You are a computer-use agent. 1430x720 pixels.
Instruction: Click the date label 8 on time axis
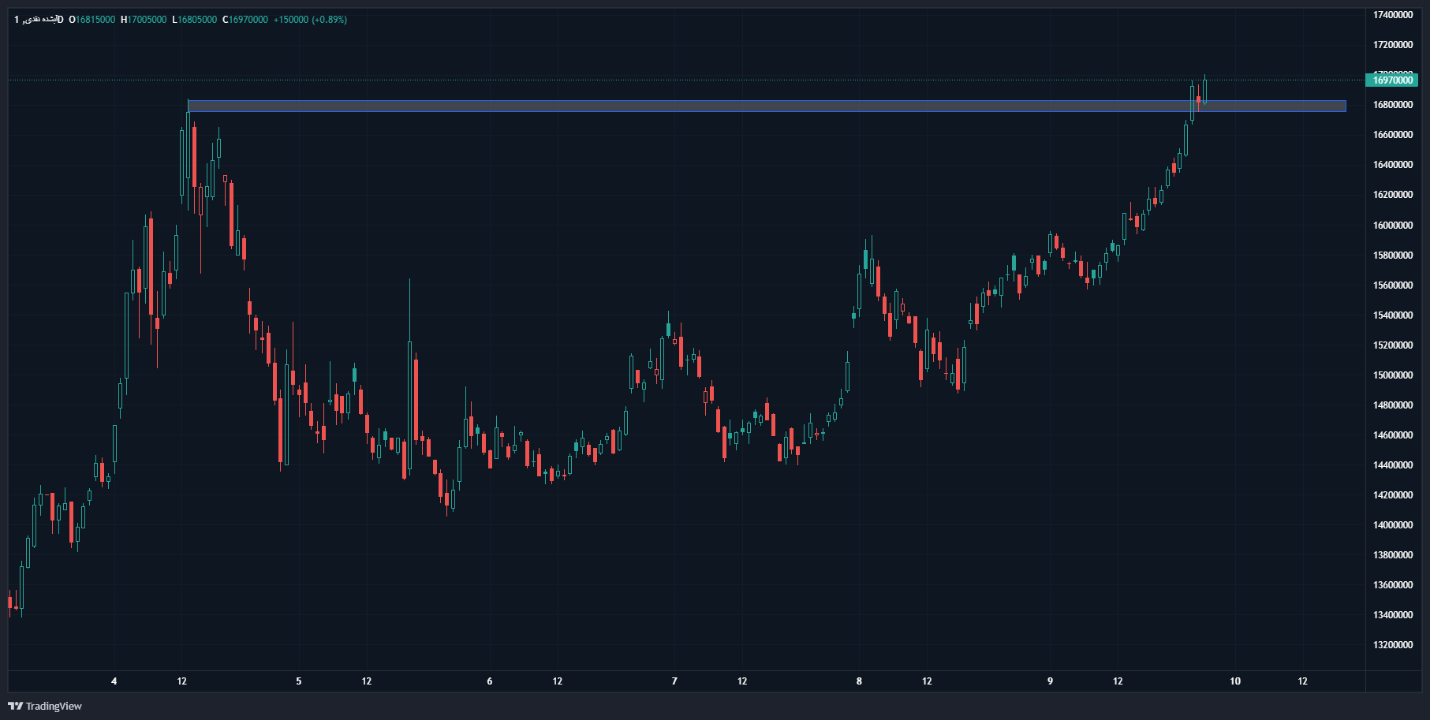[859, 681]
